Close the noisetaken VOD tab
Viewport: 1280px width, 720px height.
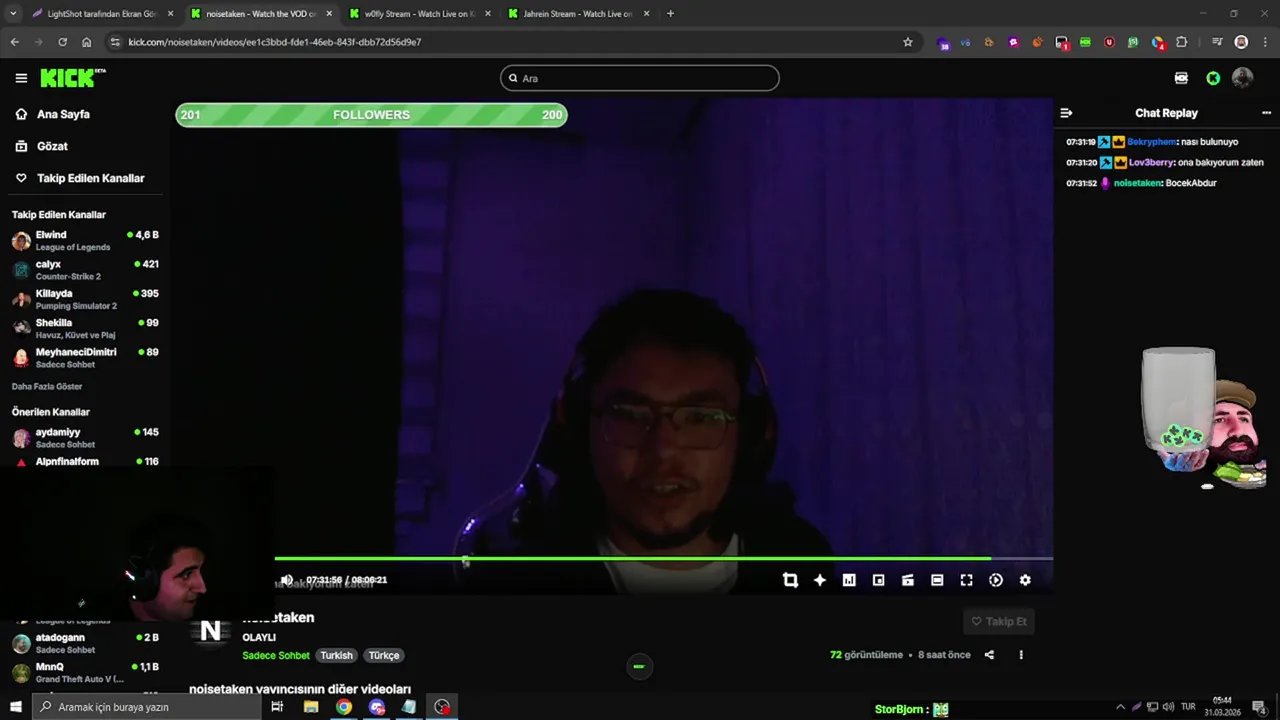coord(329,14)
